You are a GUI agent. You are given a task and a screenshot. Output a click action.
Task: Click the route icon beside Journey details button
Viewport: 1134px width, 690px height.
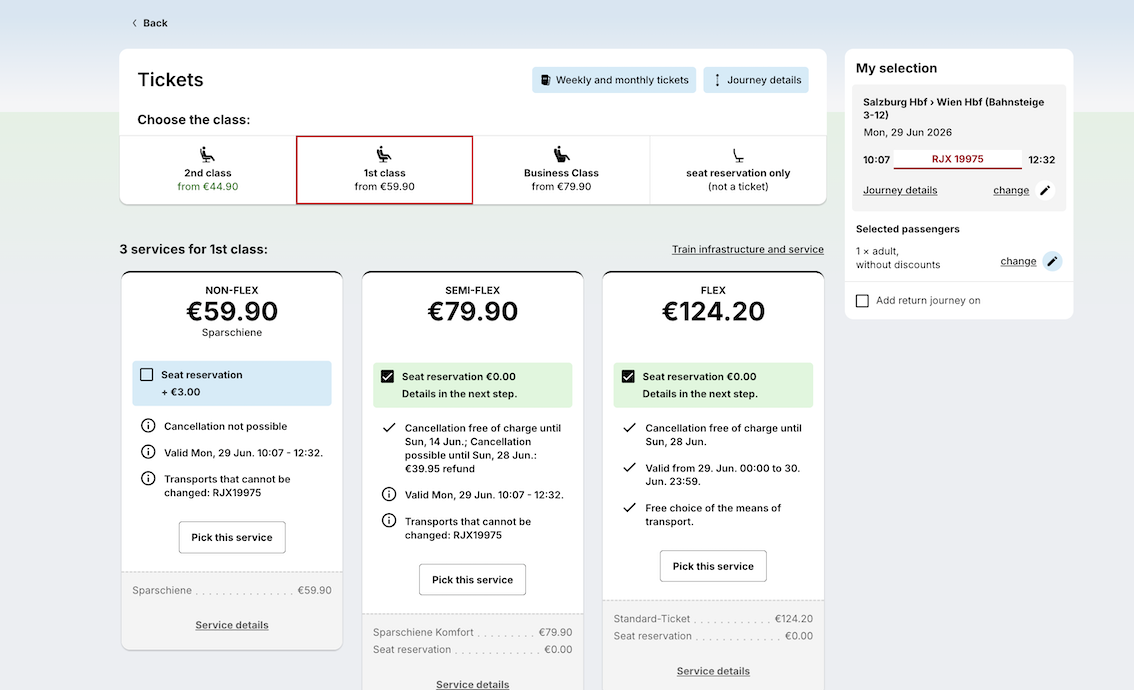717,80
